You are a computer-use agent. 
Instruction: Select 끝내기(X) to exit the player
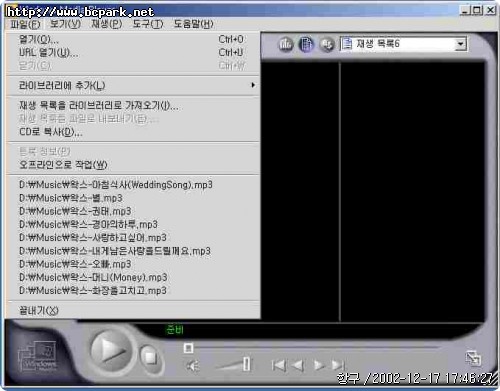(133, 311)
